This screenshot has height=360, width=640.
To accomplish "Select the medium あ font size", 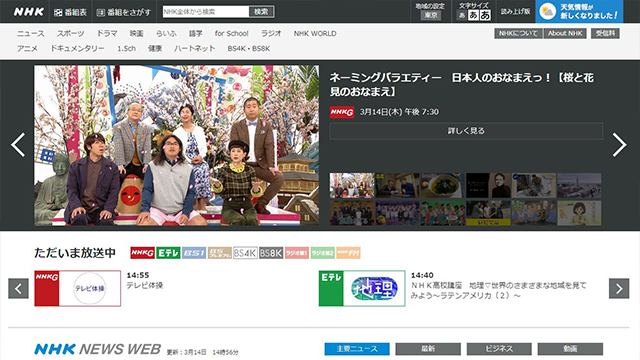I will 473,15.
